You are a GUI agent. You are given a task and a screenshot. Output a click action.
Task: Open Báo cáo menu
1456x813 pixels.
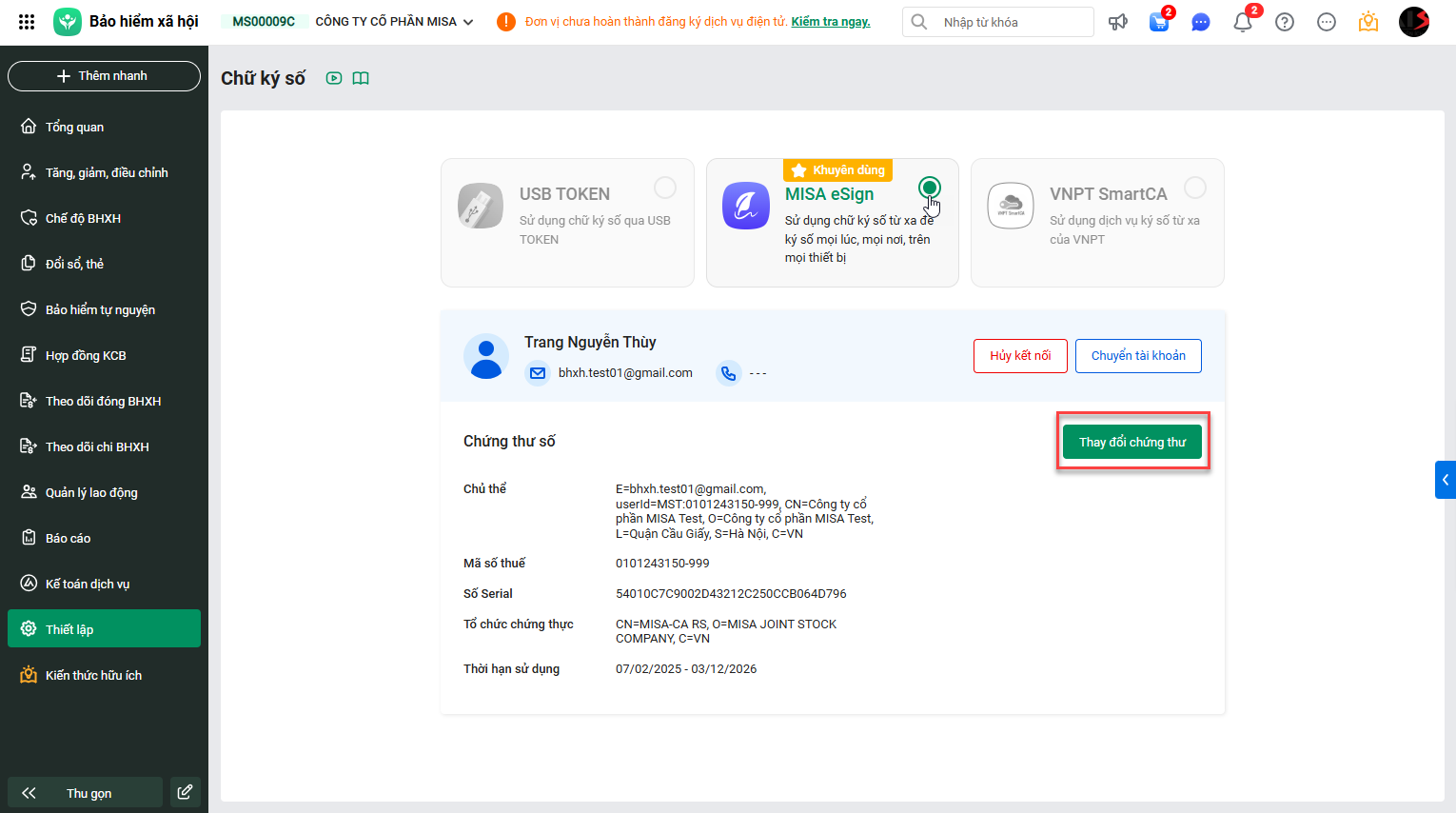[x=104, y=538]
